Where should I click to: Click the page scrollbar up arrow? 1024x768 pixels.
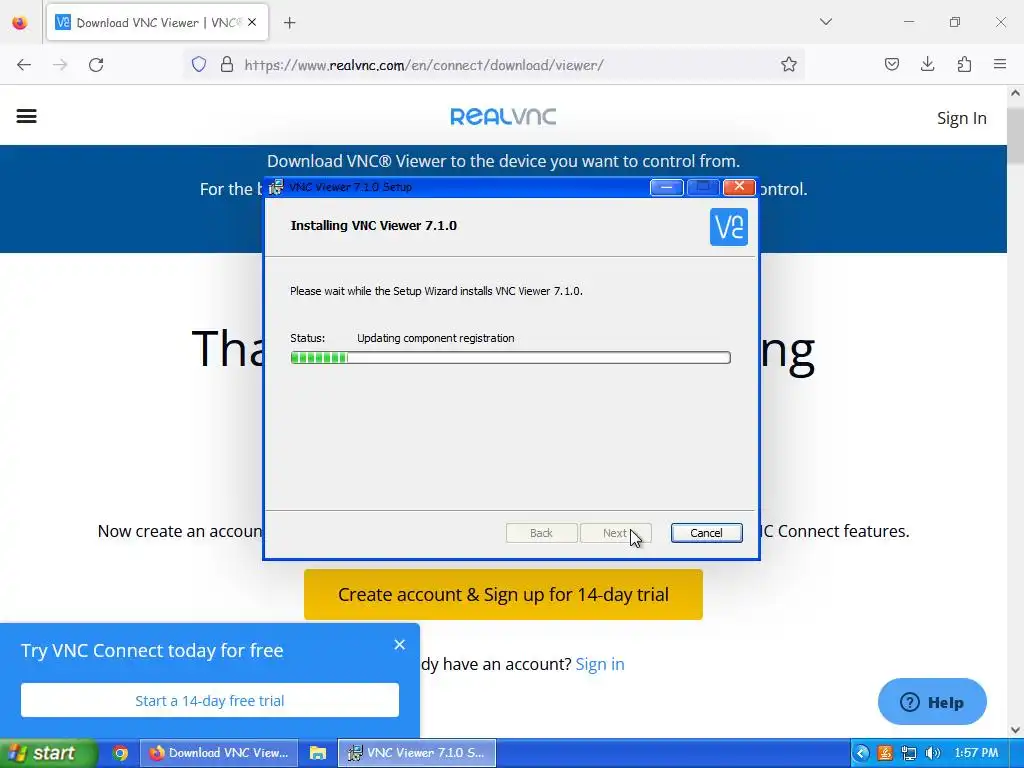click(x=1016, y=93)
